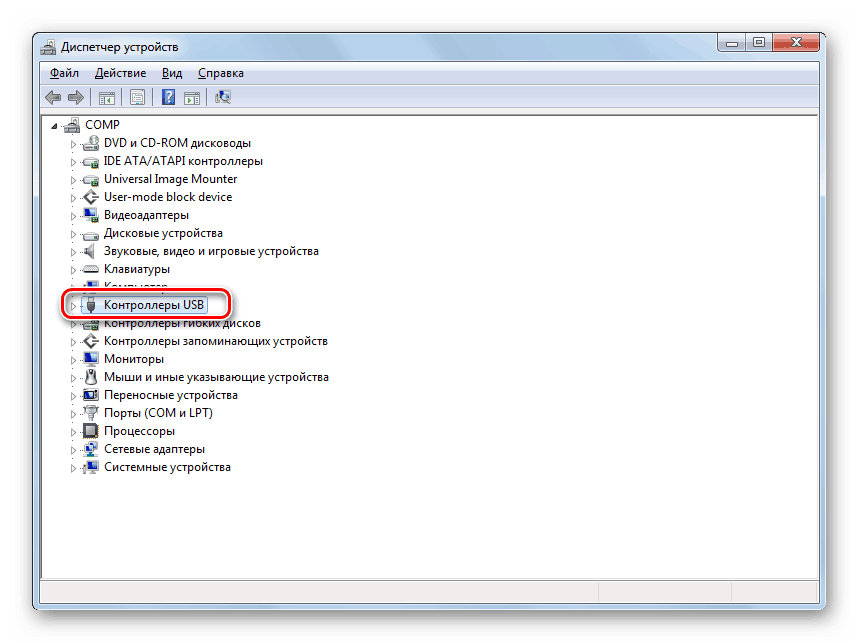Toggle the action pane toolbar icon
Viewport: 859px width, 643px height.
tap(192, 98)
